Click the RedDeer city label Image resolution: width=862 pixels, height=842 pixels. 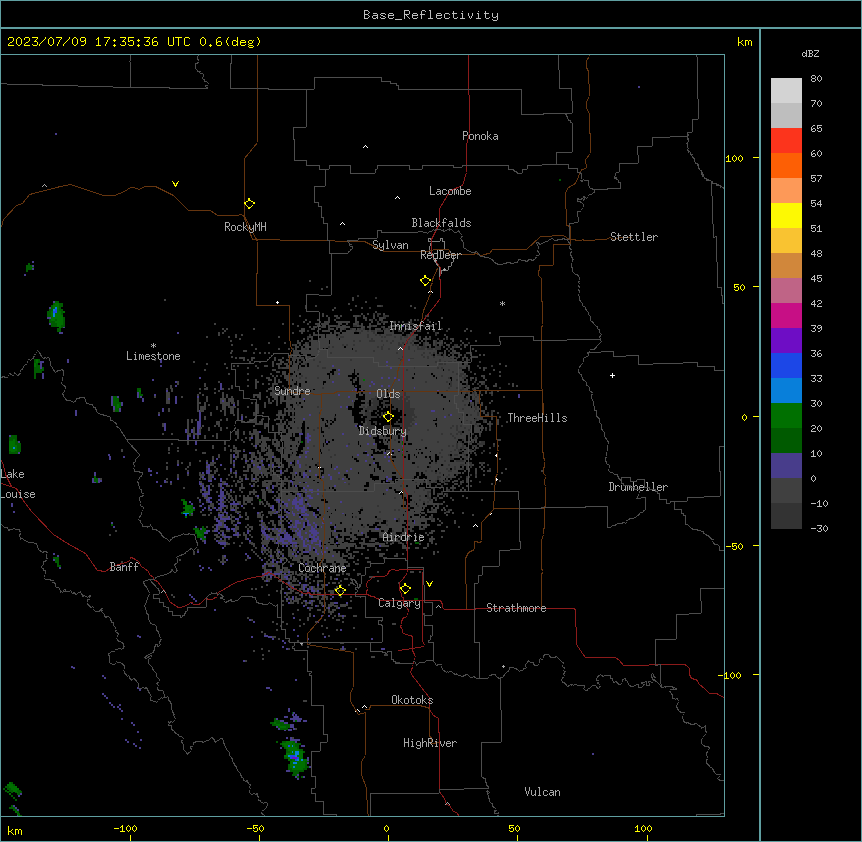pyautogui.click(x=440, y=255)
